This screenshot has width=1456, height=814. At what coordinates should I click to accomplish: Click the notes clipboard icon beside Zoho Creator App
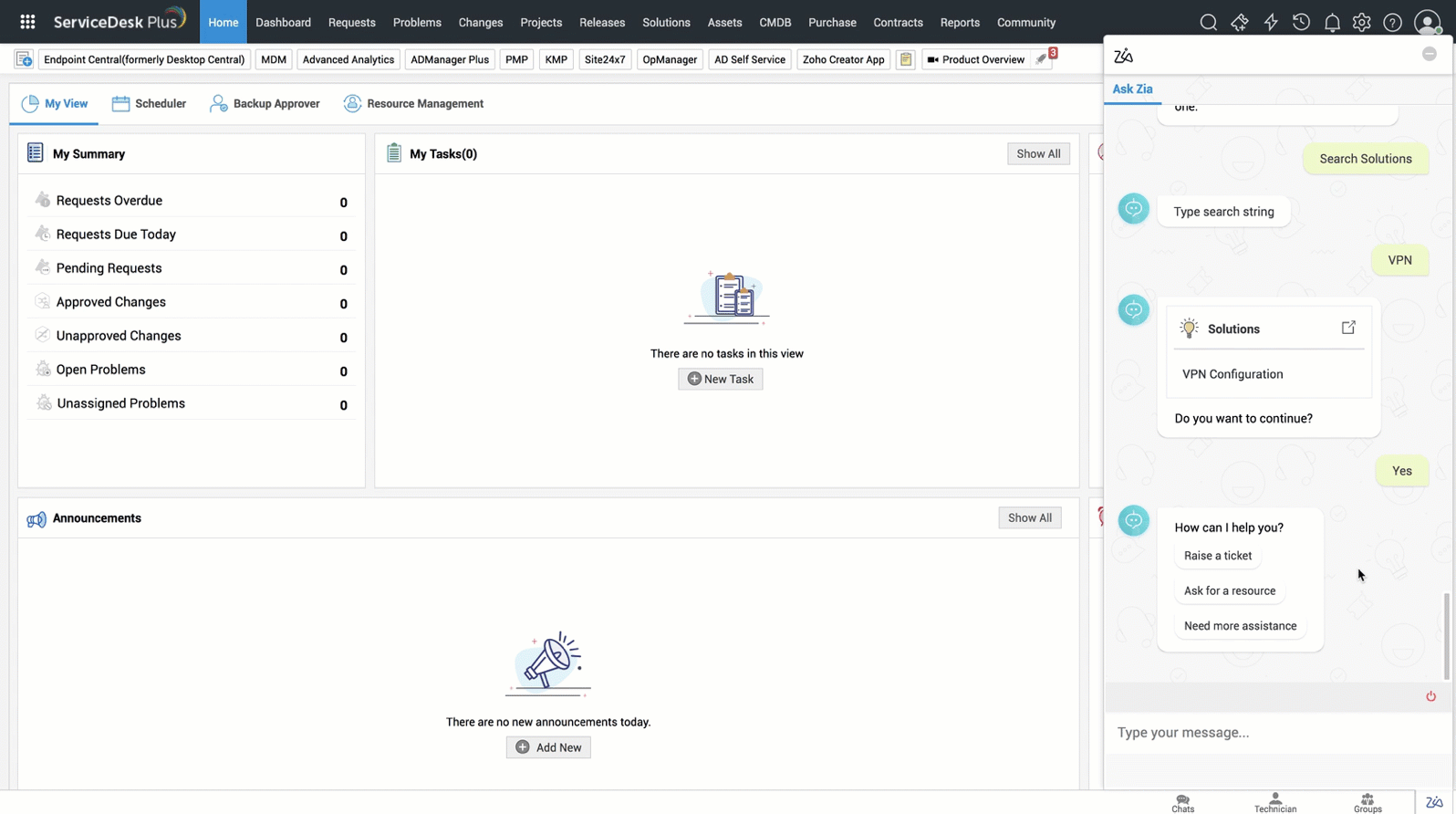tap(905, 59)
